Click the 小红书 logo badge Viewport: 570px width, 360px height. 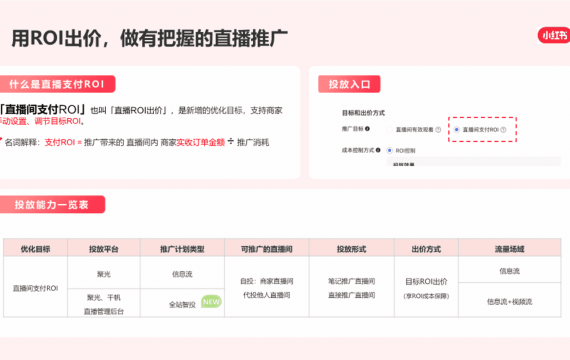pos(553,35)
